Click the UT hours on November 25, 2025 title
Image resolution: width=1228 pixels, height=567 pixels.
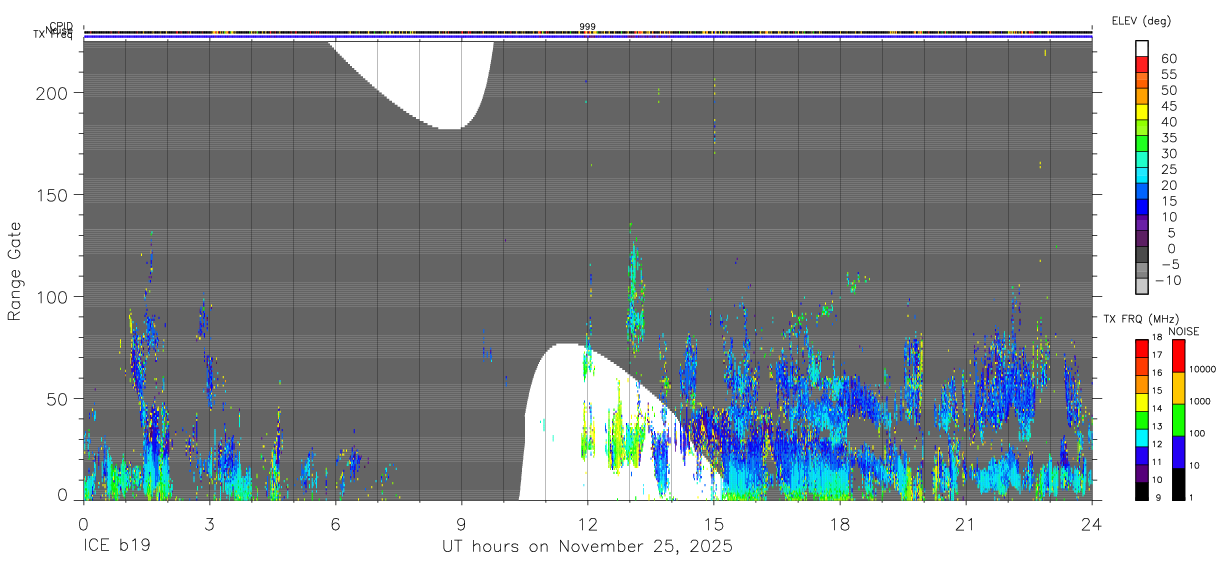tap(587, 547)
